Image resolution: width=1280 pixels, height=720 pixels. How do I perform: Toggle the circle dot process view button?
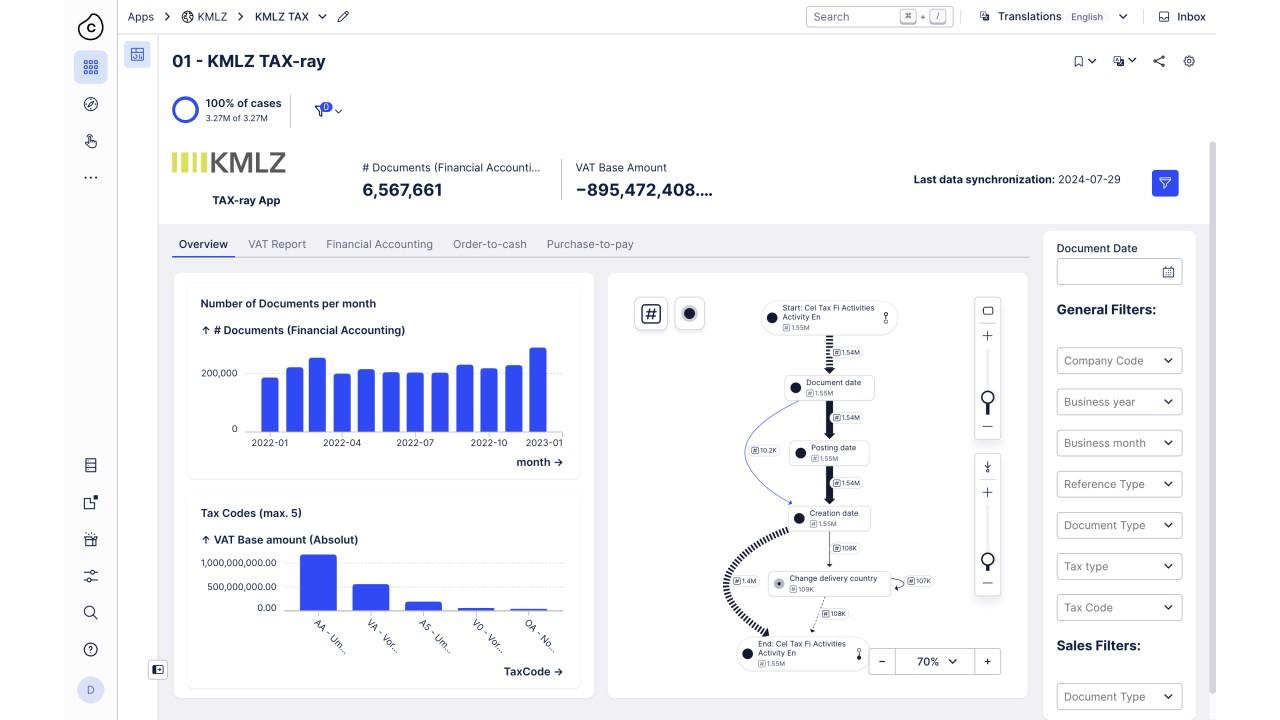coord(689,314)
